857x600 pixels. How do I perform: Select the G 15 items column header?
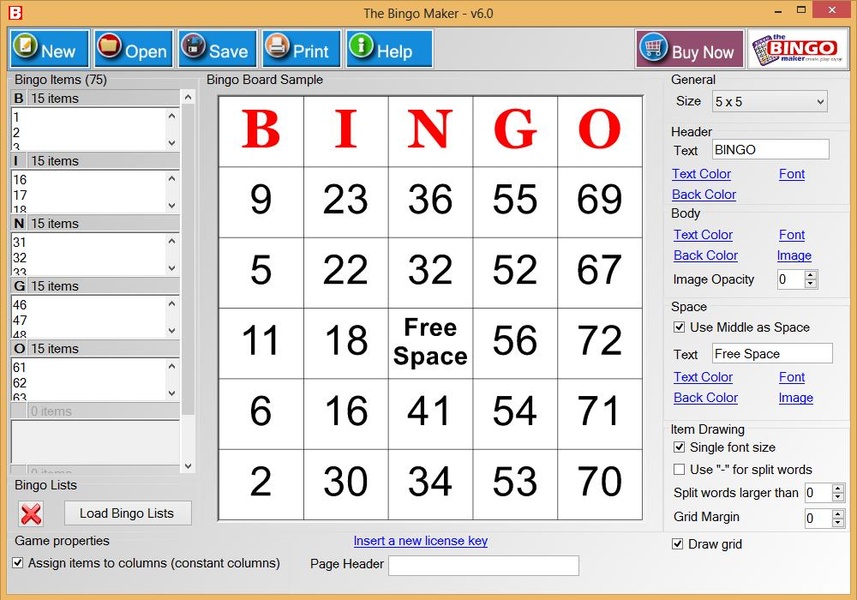tap(95, 286)
